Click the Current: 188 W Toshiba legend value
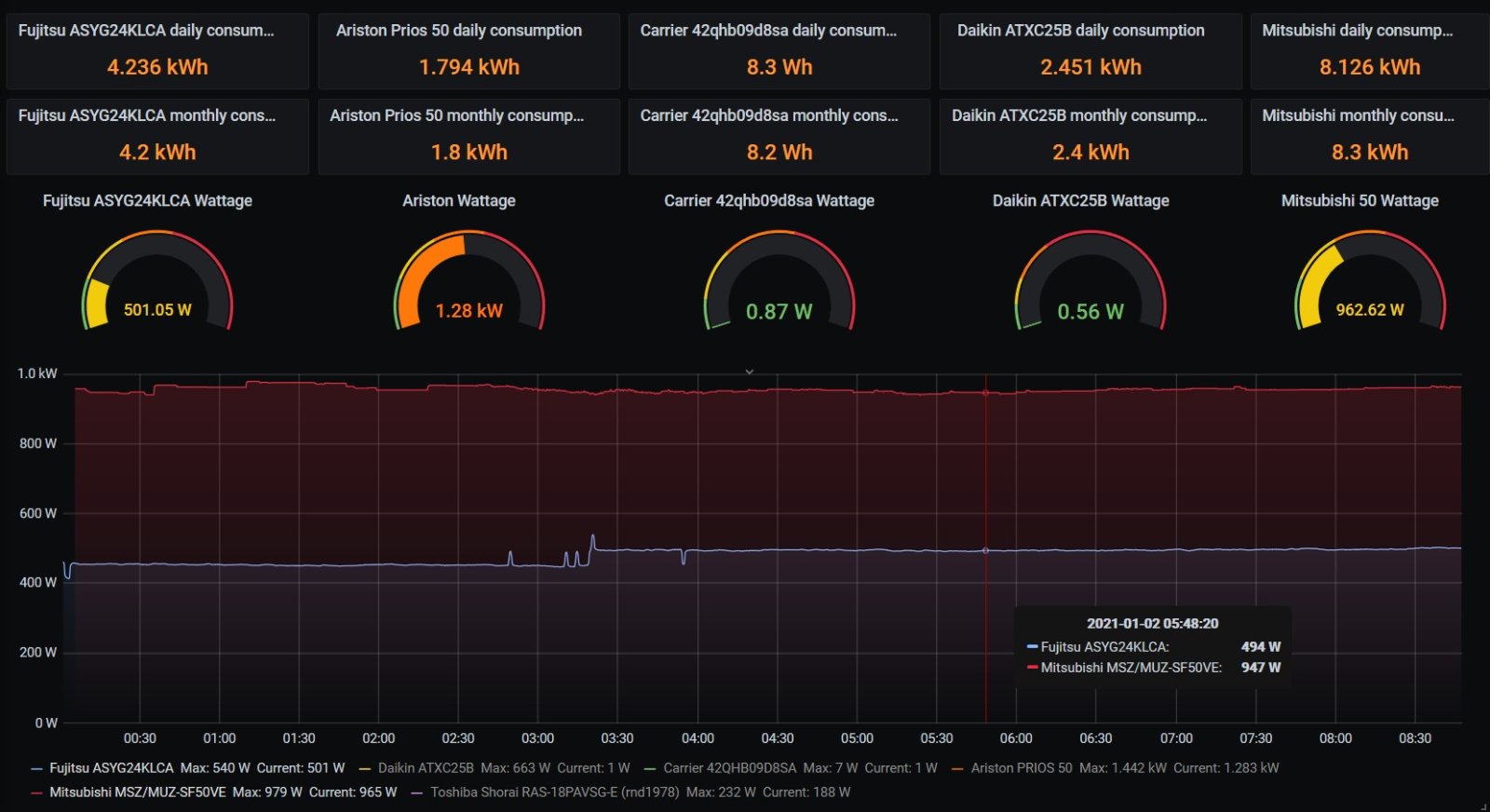The image size is (1490, 812). click(x=806, y=792)
